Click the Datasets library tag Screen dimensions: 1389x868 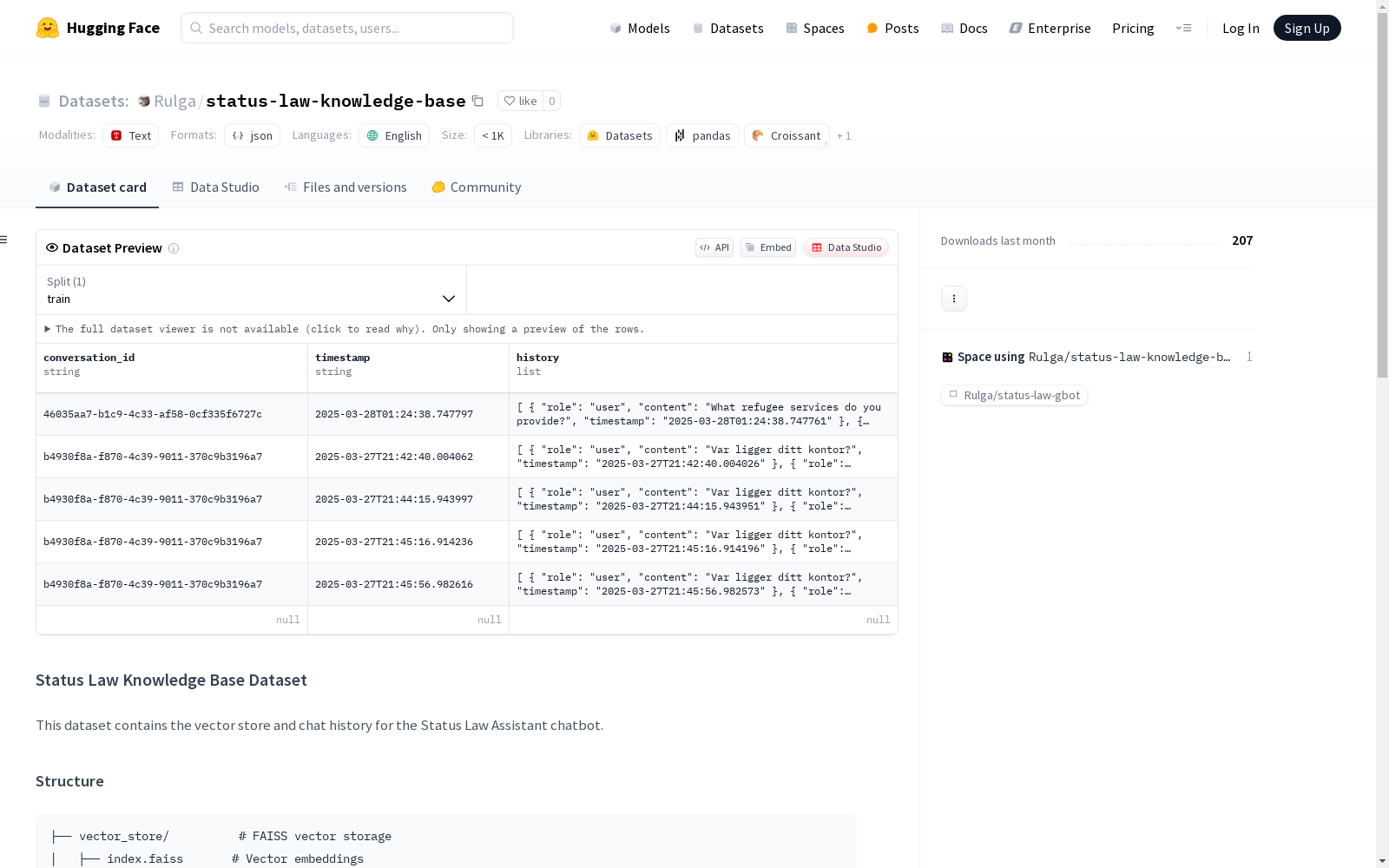pyautogui.click(x=620, y=135)
